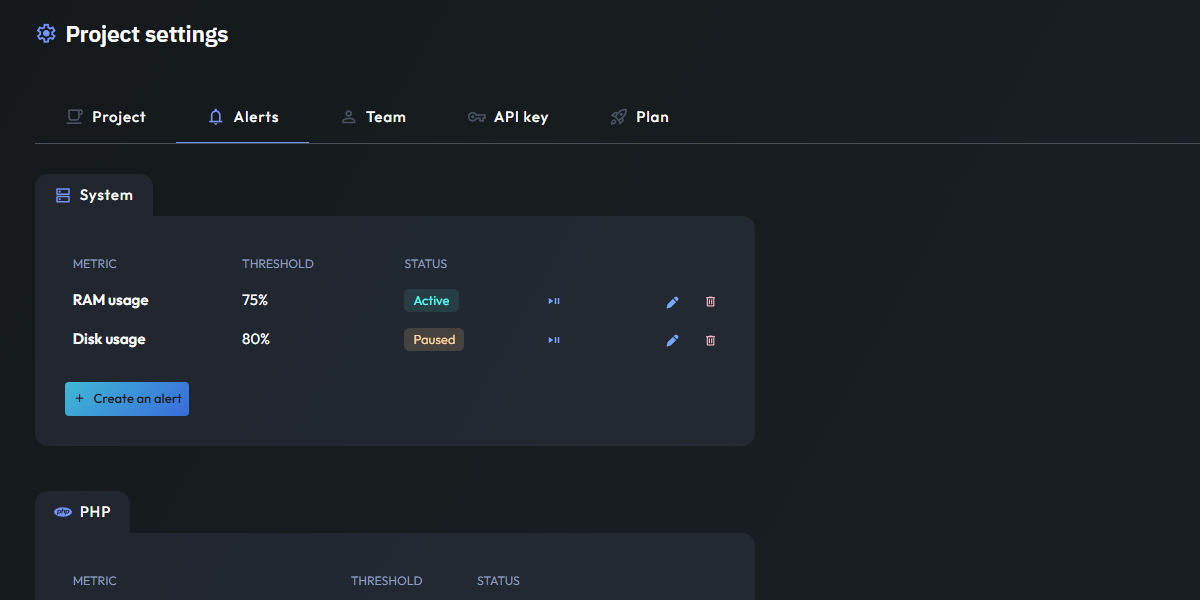This screenshot has width=1200, height=600.
Task: Edit the Disk usage alert
Action: (672, 341)
